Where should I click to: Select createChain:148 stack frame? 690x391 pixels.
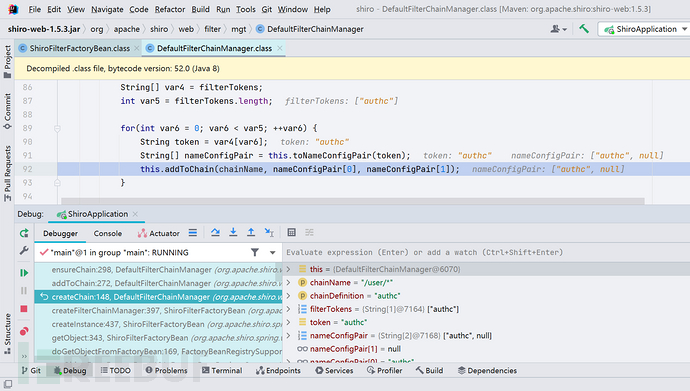coord(158,297)
